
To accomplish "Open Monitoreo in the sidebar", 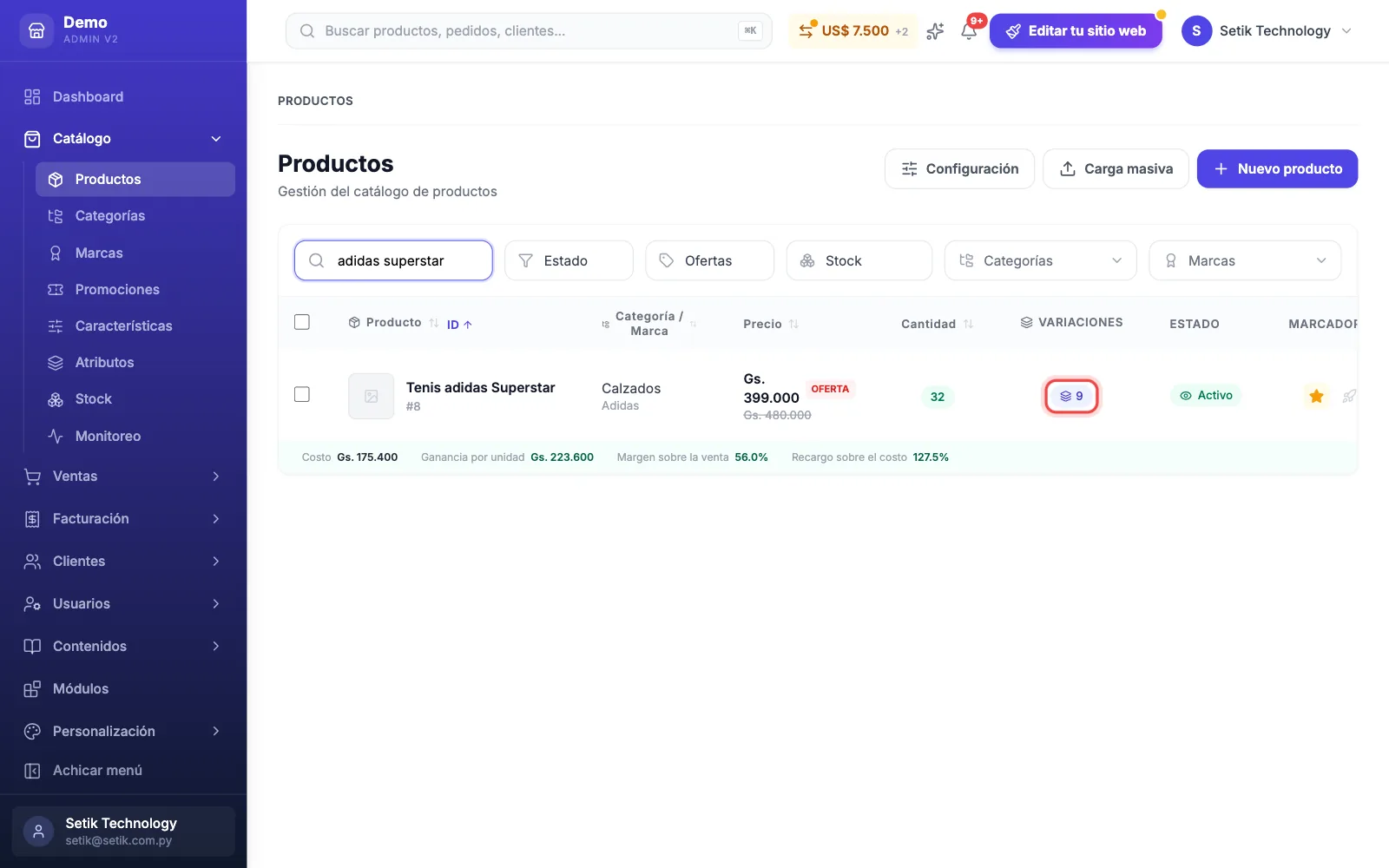I will pos(135,437).
